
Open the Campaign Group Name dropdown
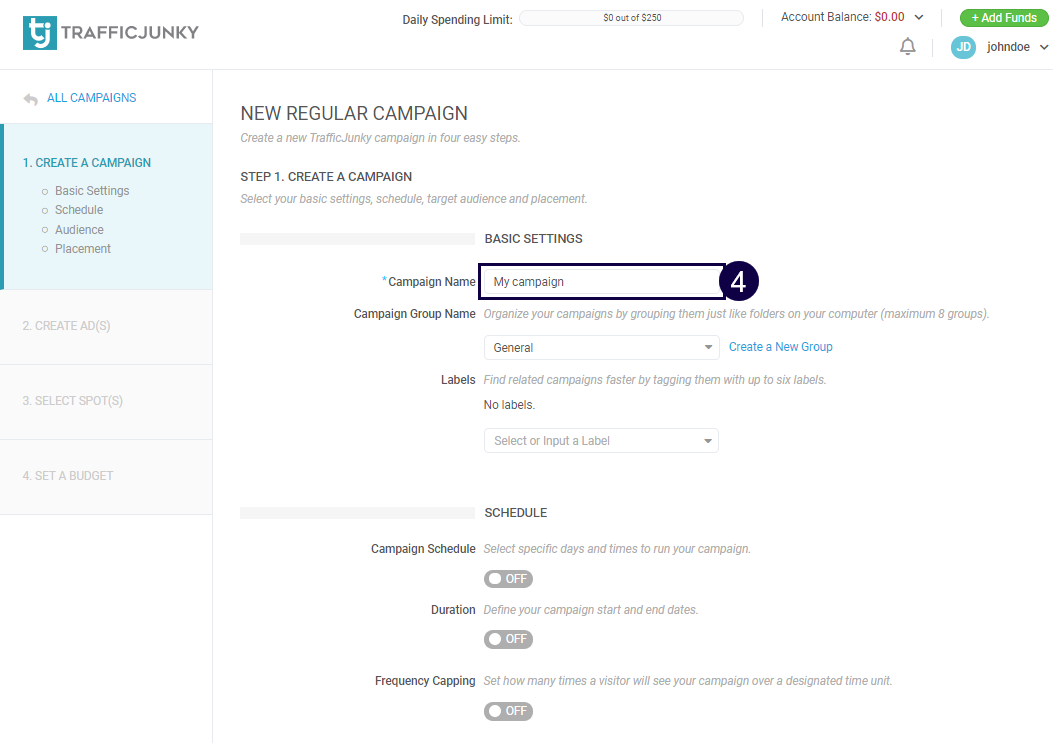click(x=600, y=347)
